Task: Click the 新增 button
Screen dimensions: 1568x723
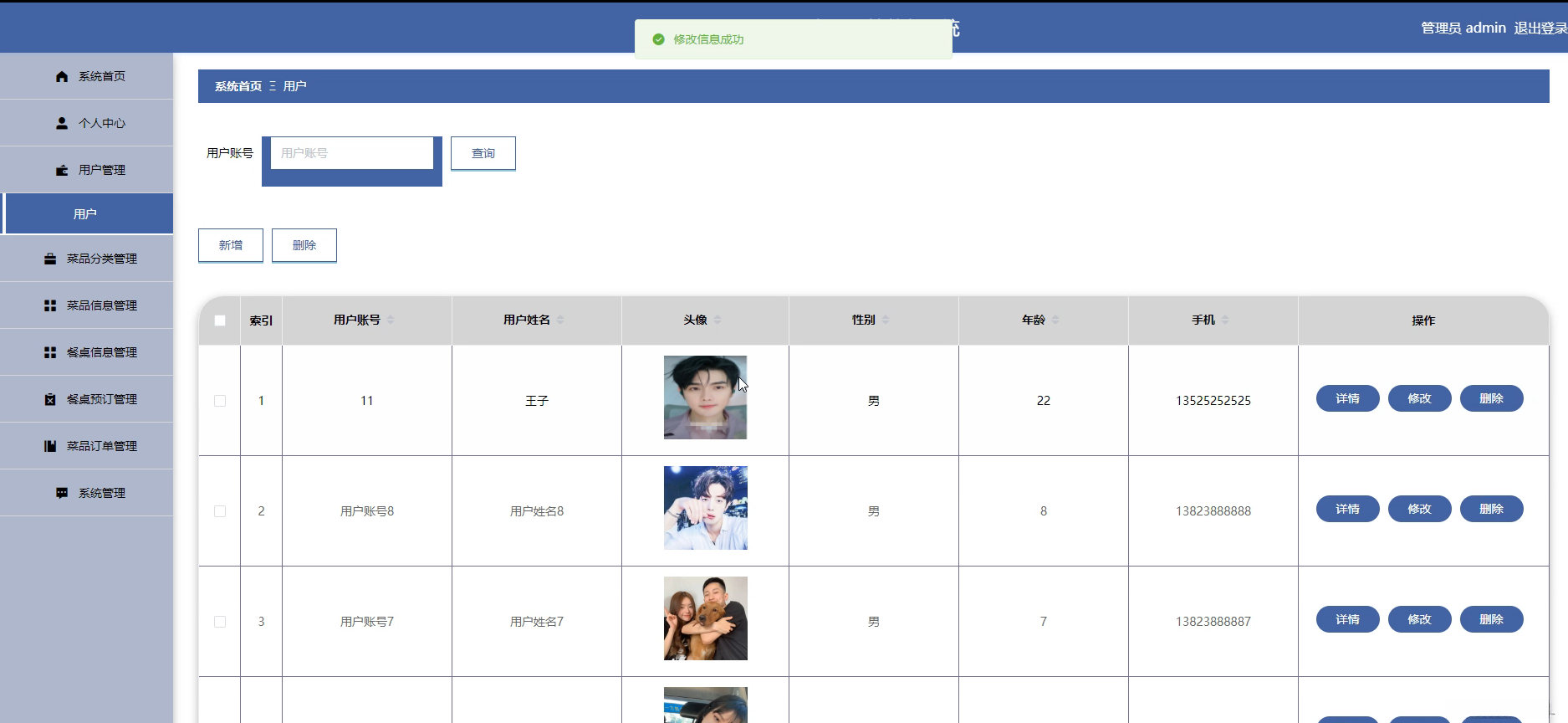Action: pyautogui.click(x=231, y=245)
